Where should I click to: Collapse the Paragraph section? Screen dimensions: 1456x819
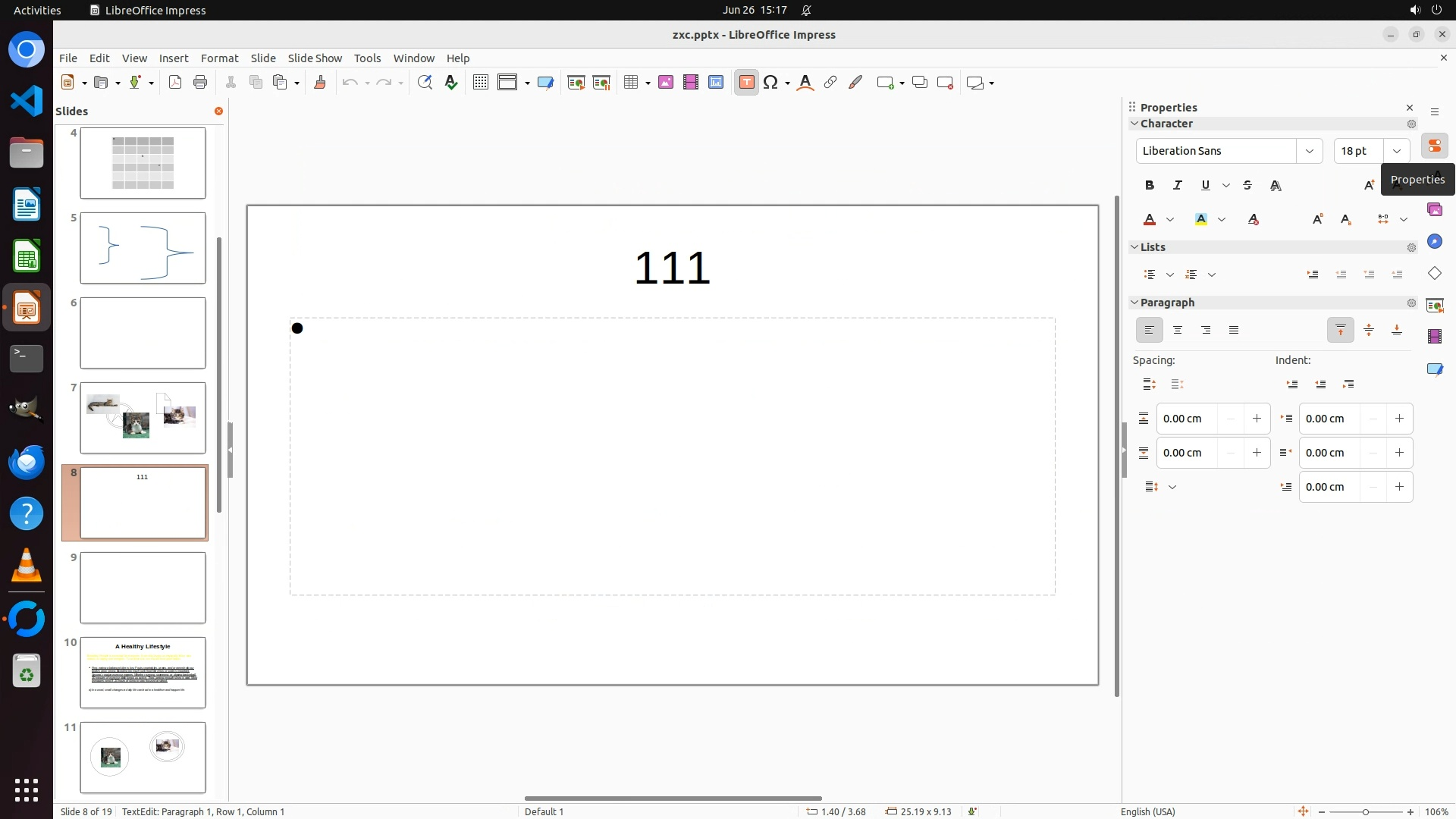pos(1134,303)
